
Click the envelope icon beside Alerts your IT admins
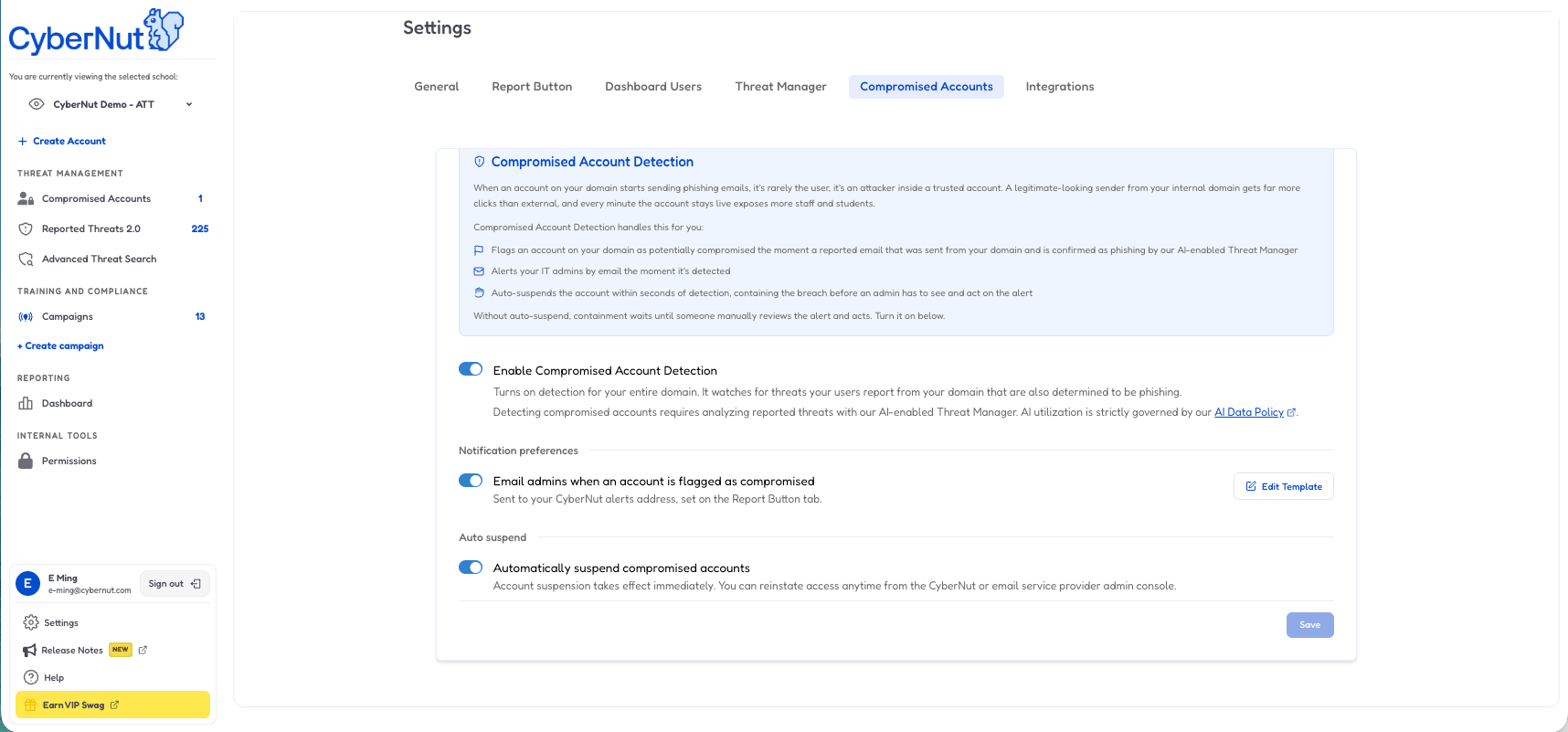click(x=479, y=271)
